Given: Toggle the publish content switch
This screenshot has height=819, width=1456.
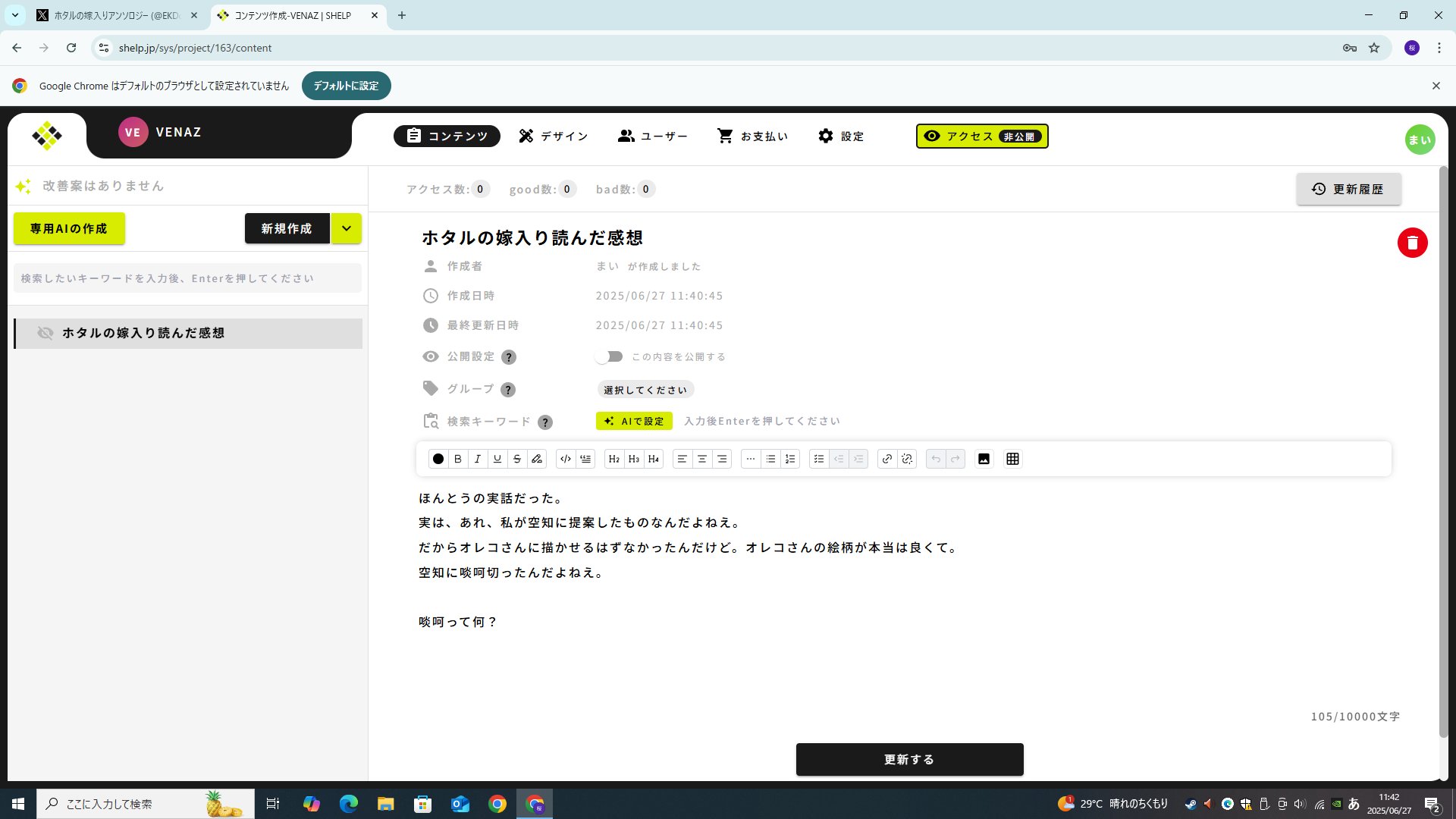Looking at the screenshot, I should click(609, 356).
